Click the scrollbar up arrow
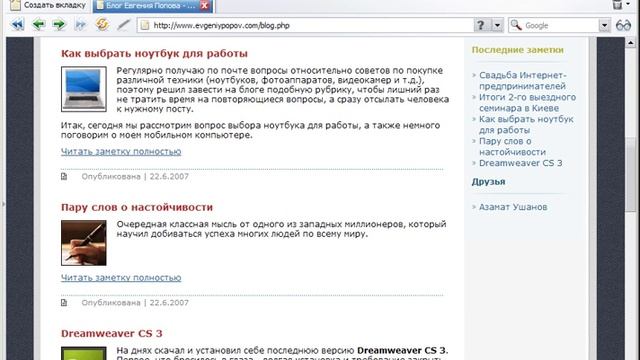640x360 pixels. [x=631, y=42]
